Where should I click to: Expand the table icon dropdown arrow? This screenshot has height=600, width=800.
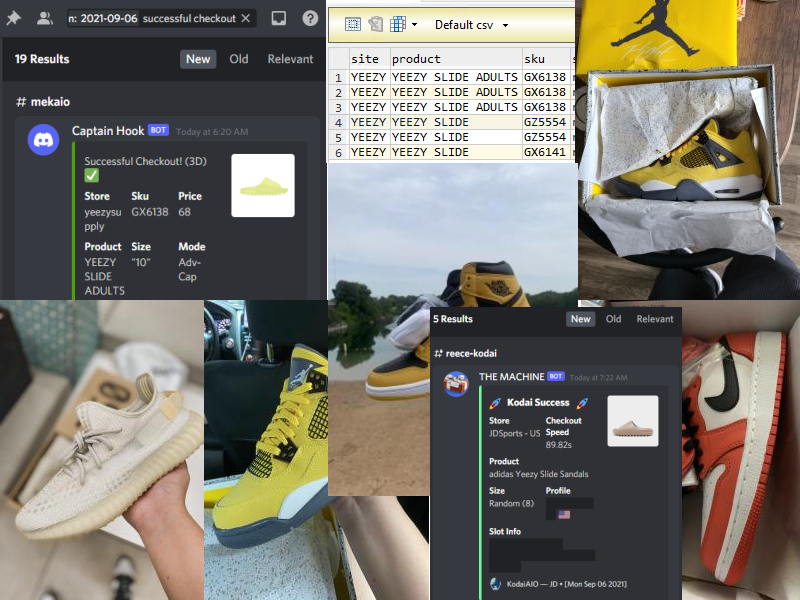click(x=414, y=24)
